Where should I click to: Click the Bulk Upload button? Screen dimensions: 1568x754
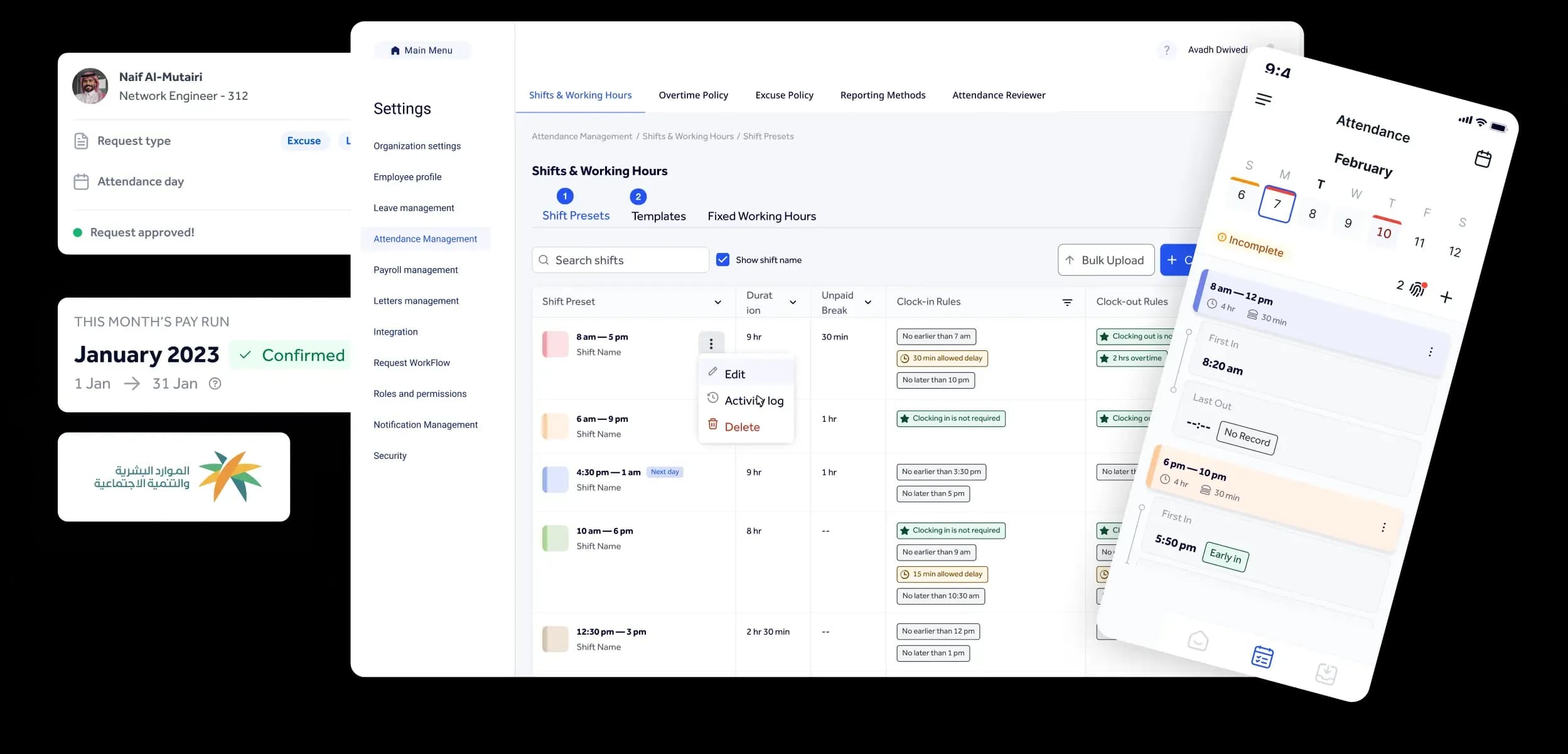[1105, 260]
